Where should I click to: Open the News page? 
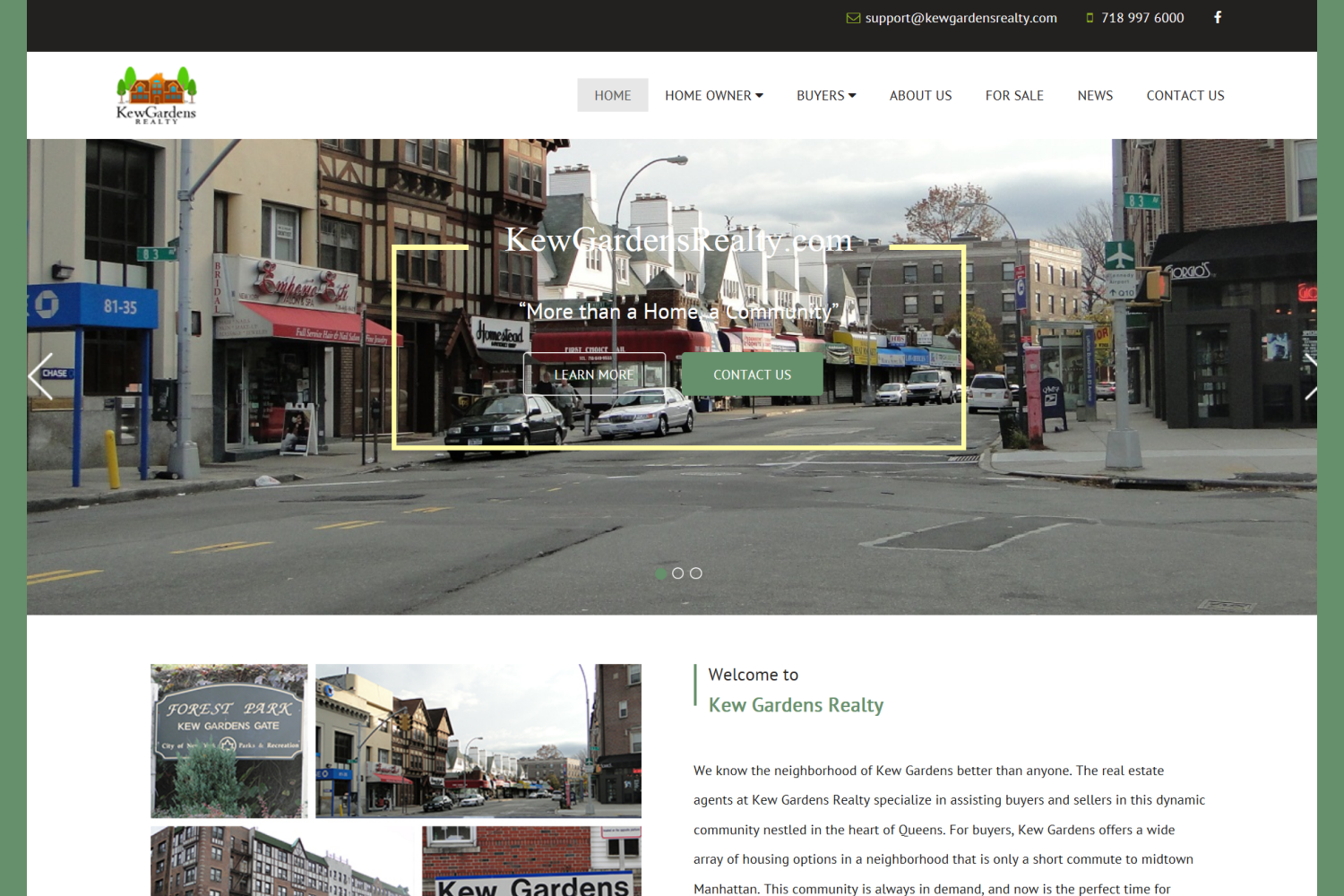pos(1095,96)
